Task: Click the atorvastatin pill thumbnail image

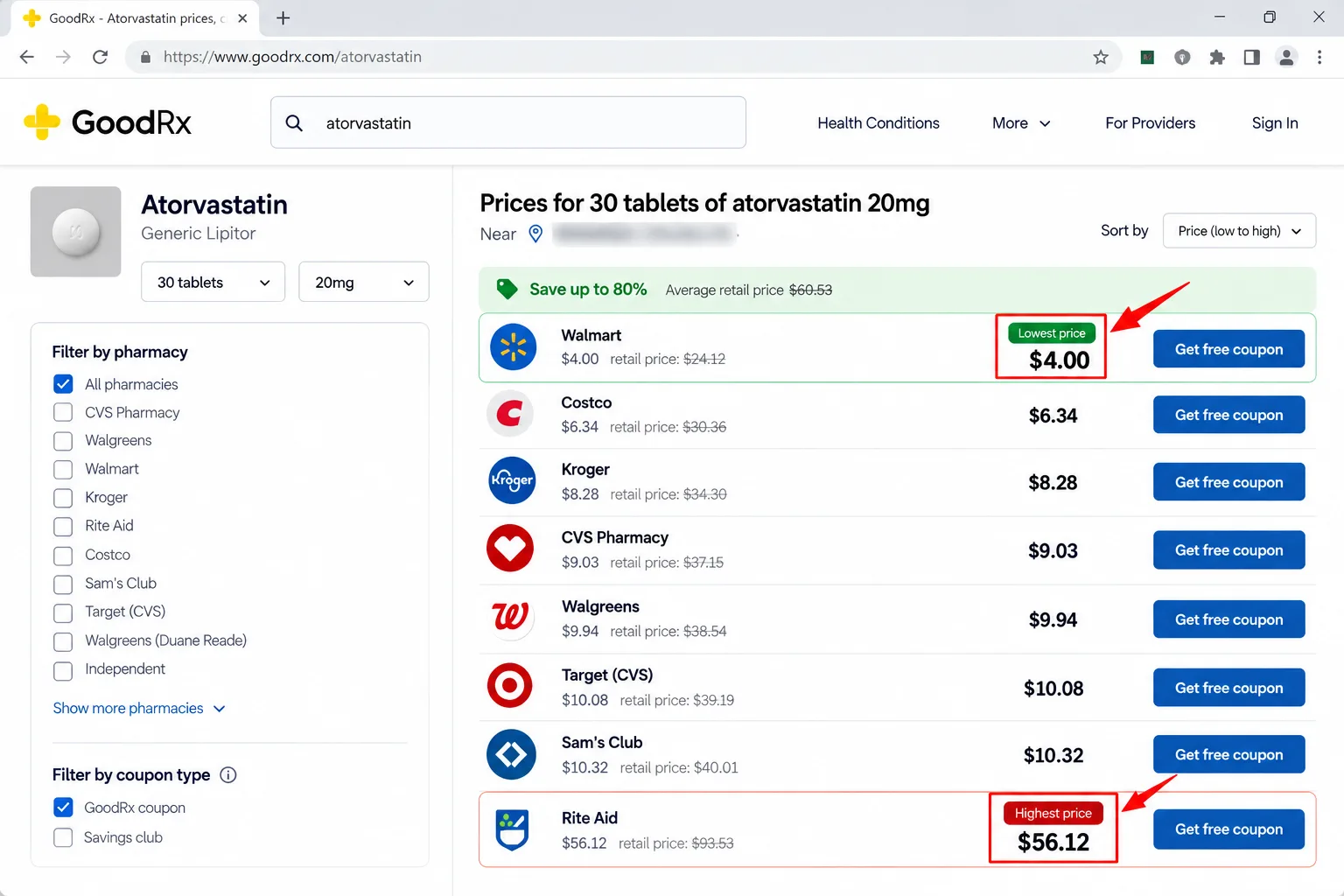Action: coord(76,232)
